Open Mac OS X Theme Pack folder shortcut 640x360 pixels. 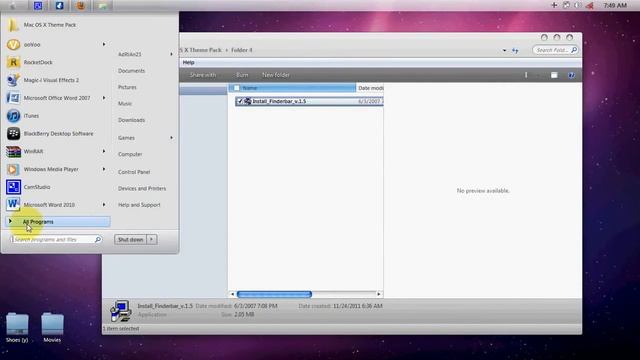tap(50, 25)
